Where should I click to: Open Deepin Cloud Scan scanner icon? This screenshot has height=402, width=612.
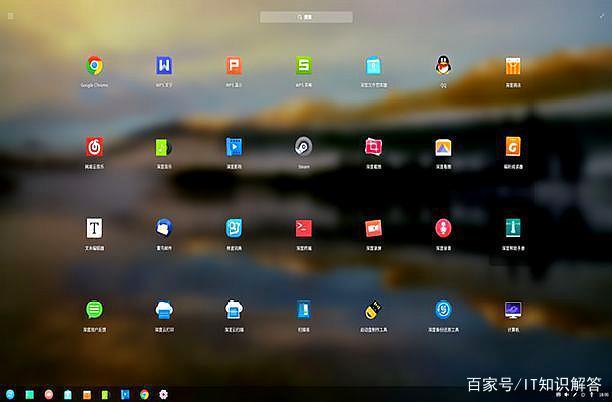(234, 310)
